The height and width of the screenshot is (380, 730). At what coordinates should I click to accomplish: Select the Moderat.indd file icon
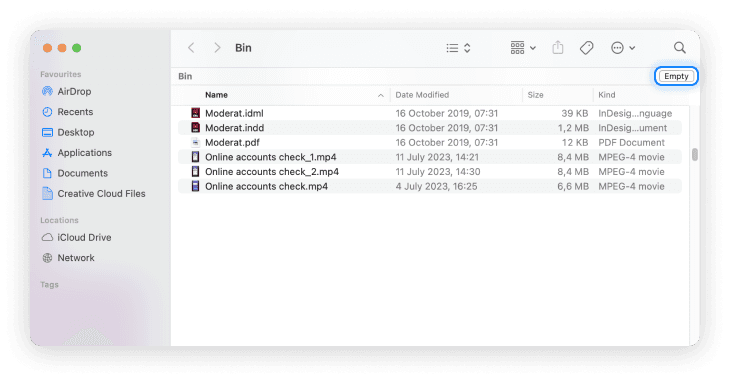(196, 128)
